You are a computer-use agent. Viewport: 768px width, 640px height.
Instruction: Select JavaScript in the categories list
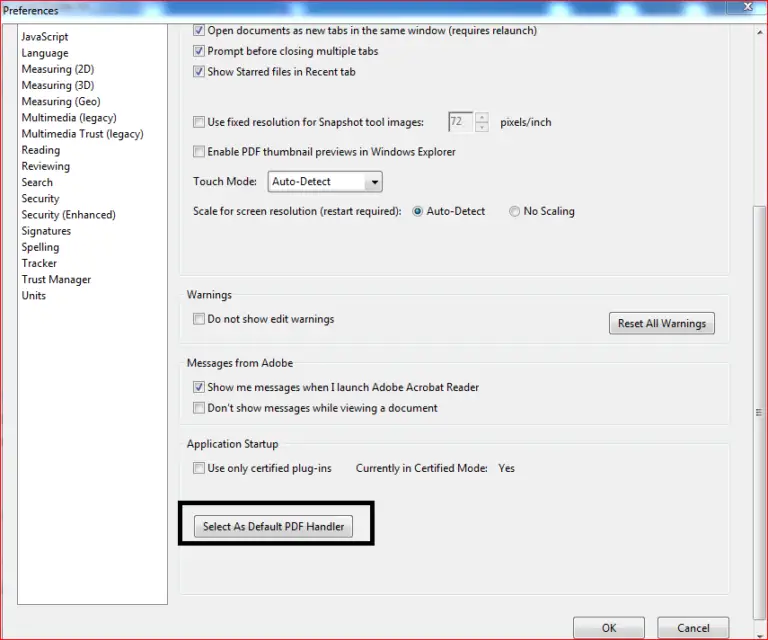click(45, 37)
